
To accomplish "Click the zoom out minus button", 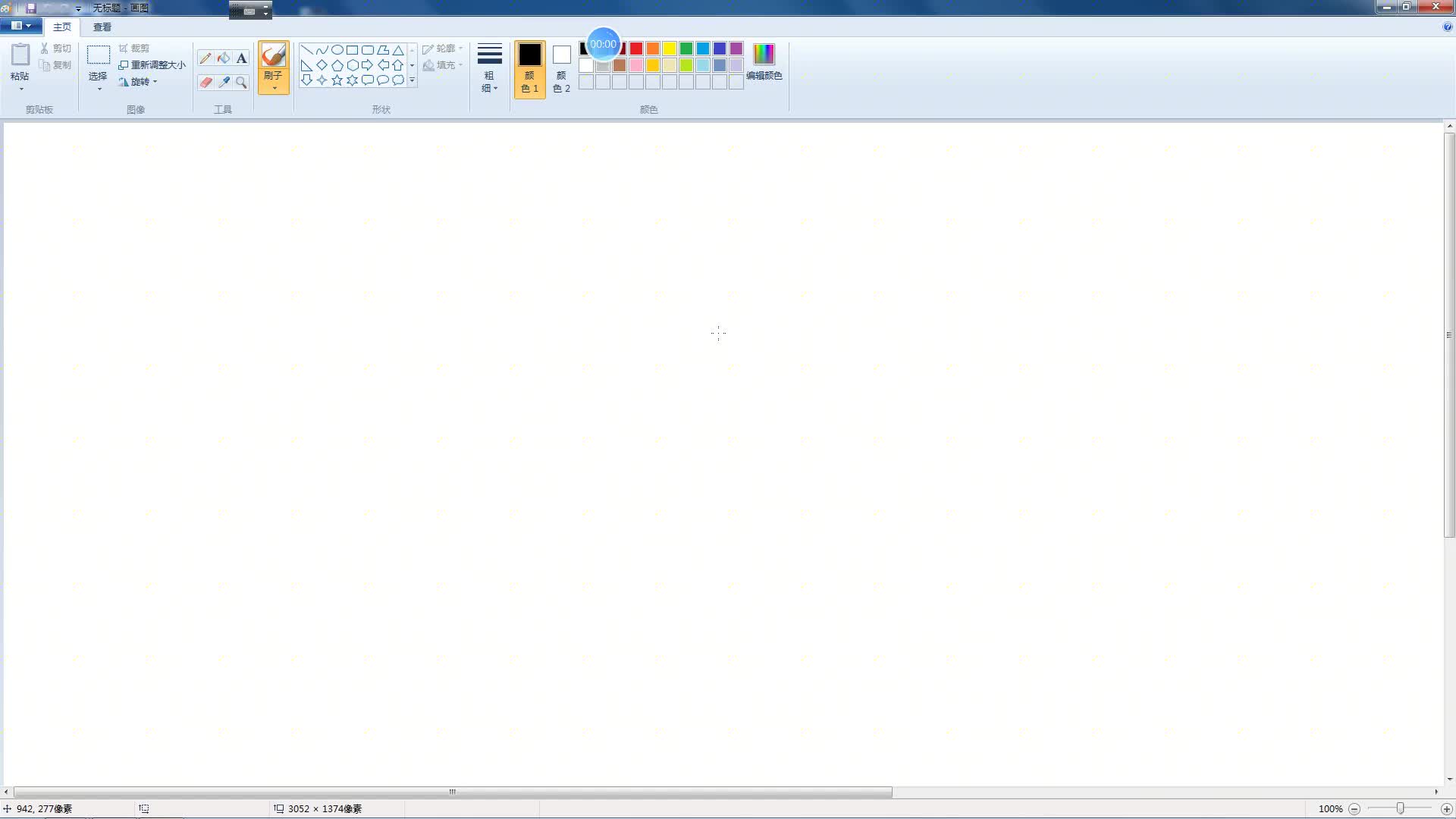I will 1354,809.
